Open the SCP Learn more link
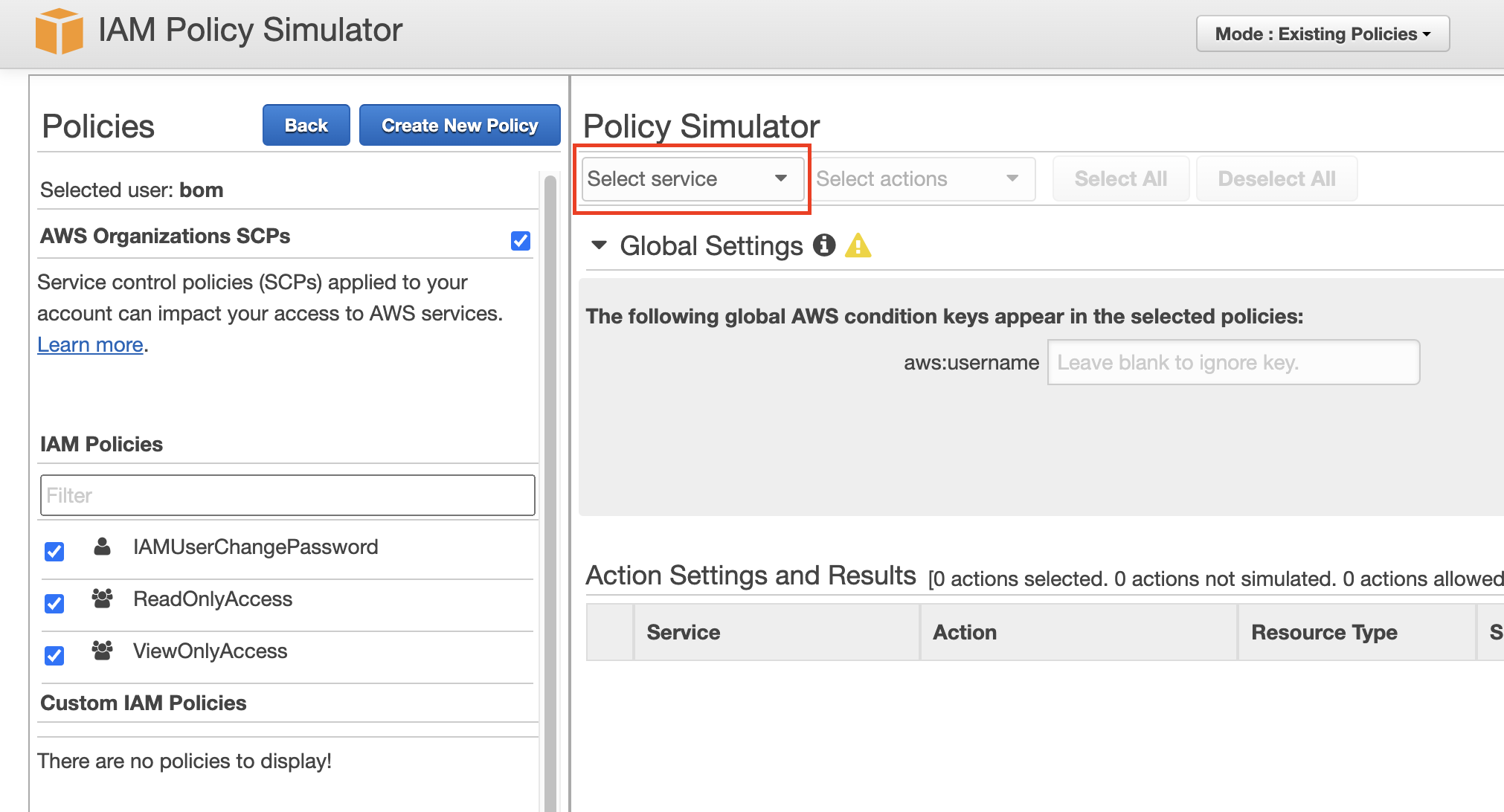Viewport: 1504px width, 812px height. [x=90, y=345]
